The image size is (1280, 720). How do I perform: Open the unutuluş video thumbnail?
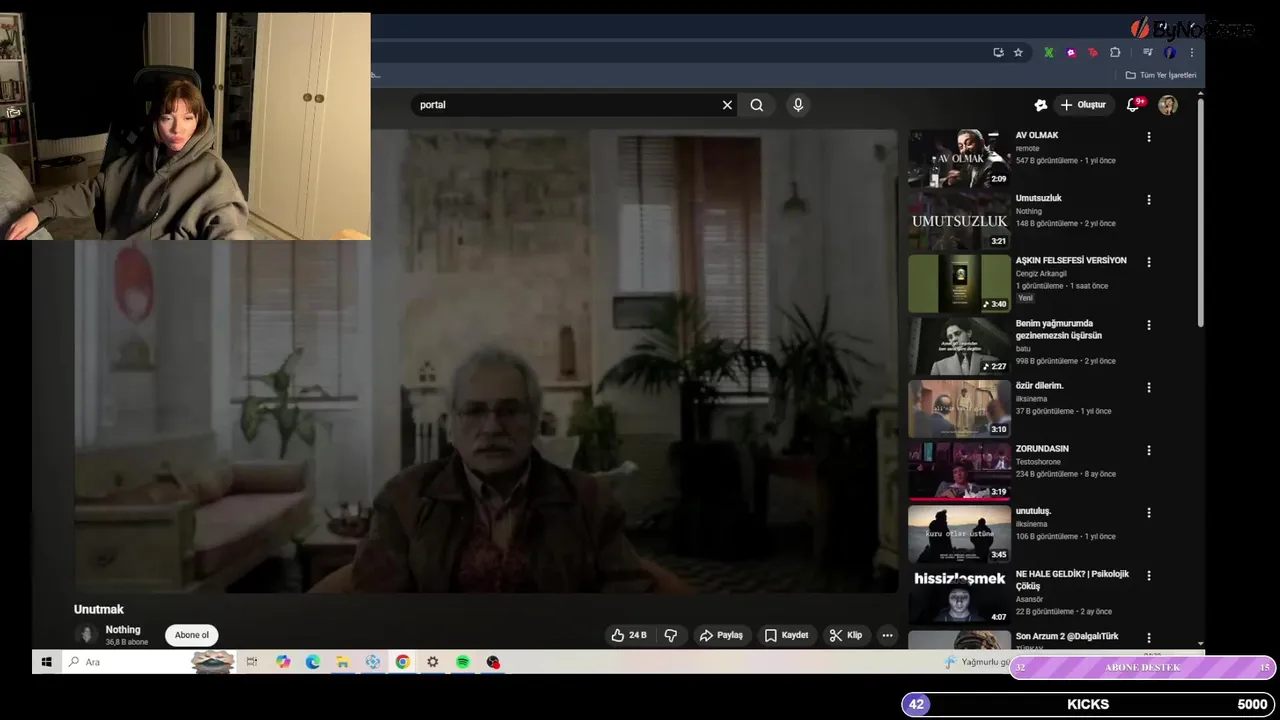[x=959, y=534]
